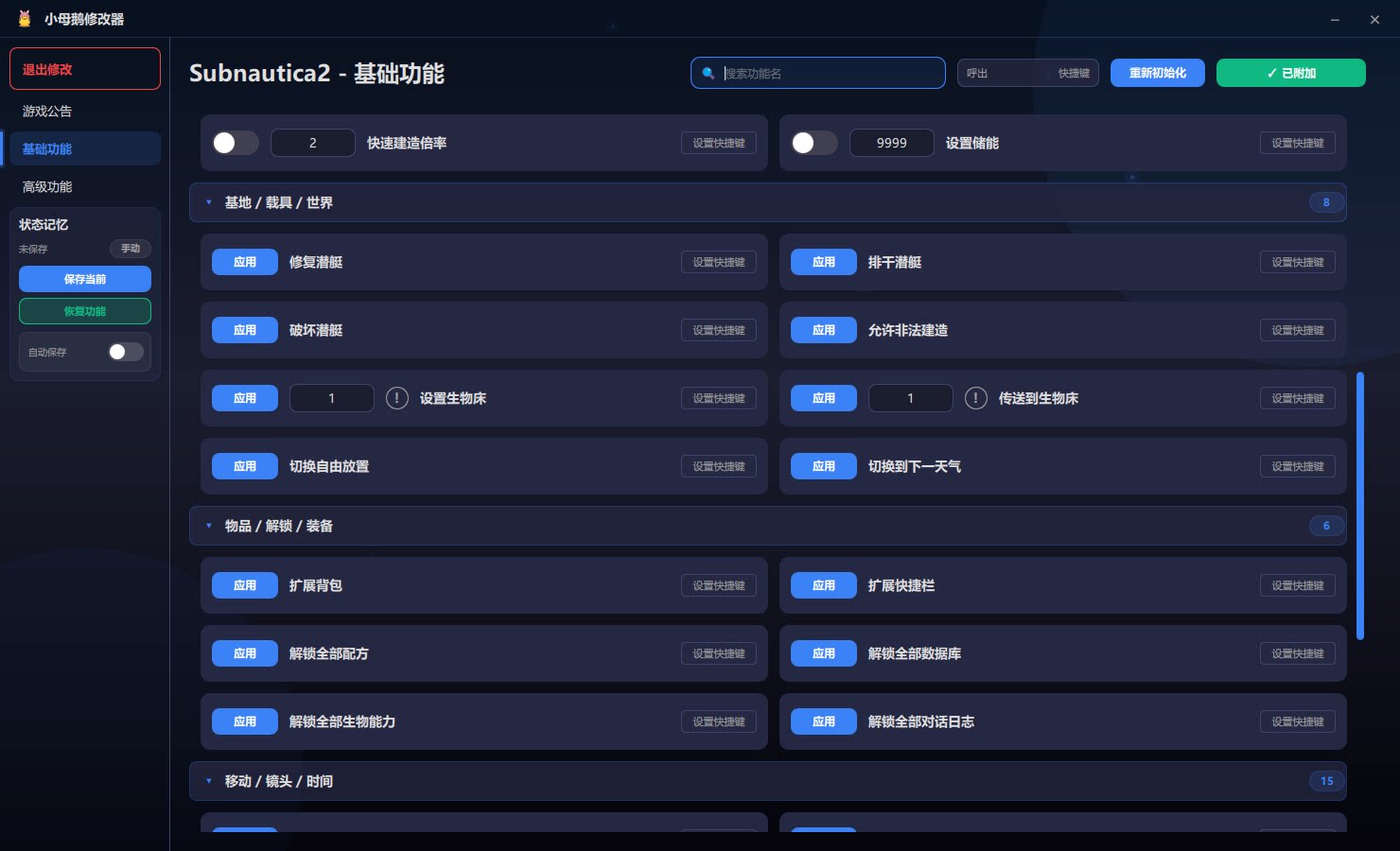This screenshot has width=1400, height=851.
Task: Set hotkey for 传送到生物床
Action: tap(1298, 398)
